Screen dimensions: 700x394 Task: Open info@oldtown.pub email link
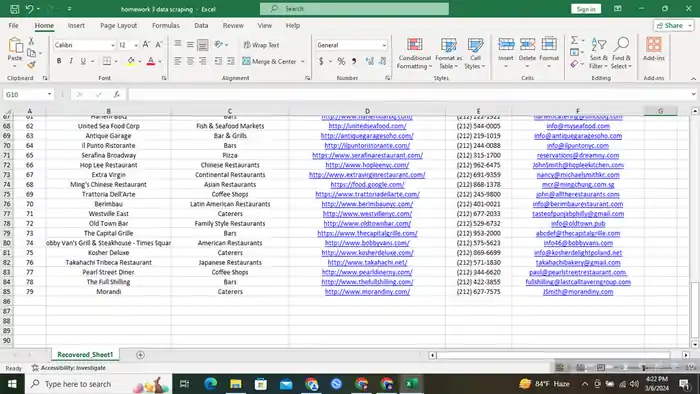(578, 223)
